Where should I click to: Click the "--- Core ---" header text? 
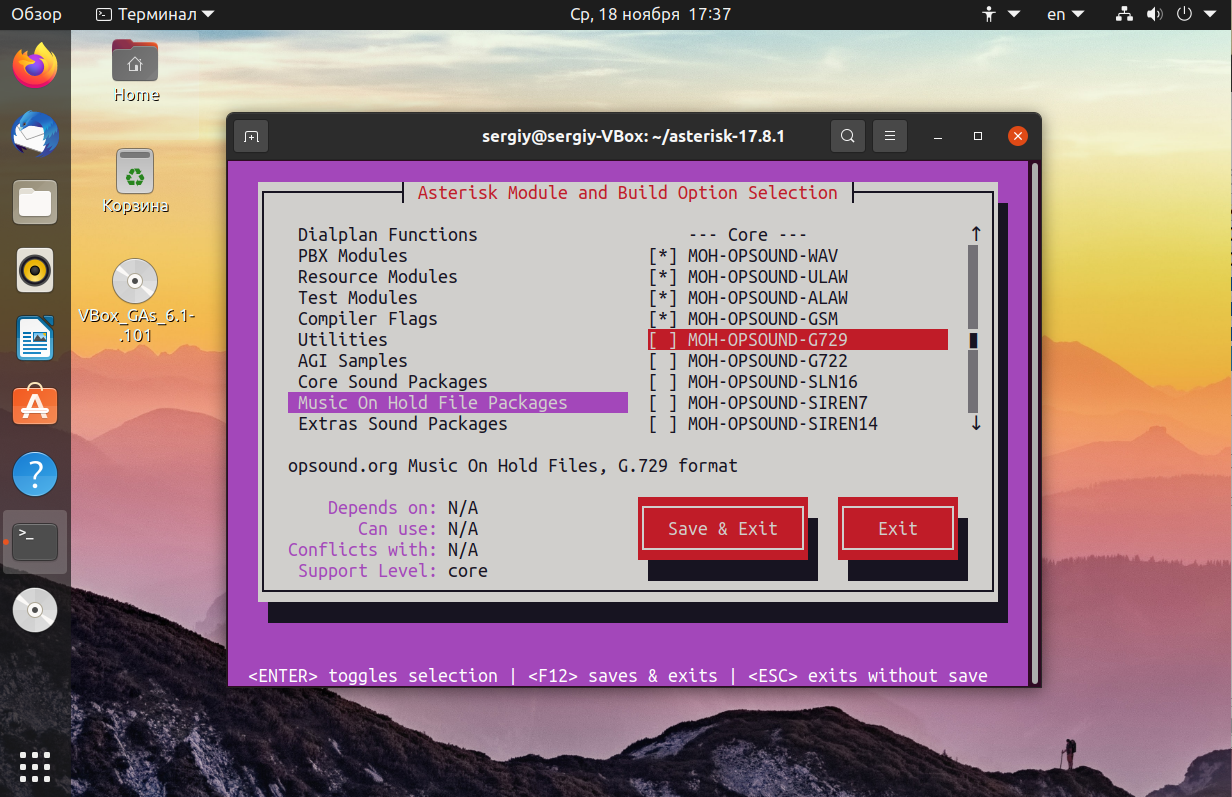tap(748, 235)
